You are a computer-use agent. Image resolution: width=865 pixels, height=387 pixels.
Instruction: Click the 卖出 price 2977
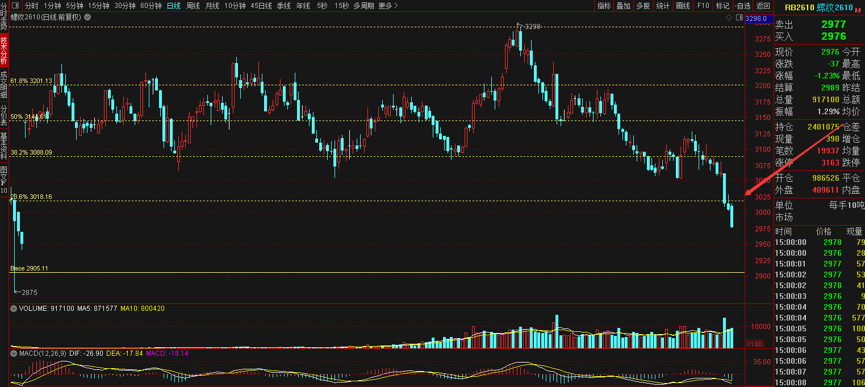click(x=833, y=24)
